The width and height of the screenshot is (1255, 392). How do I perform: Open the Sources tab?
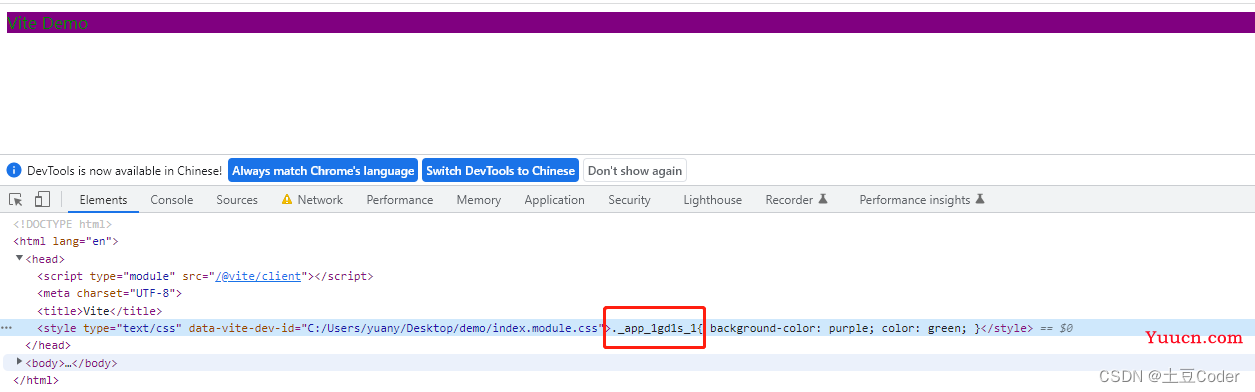tap(237, 200)
